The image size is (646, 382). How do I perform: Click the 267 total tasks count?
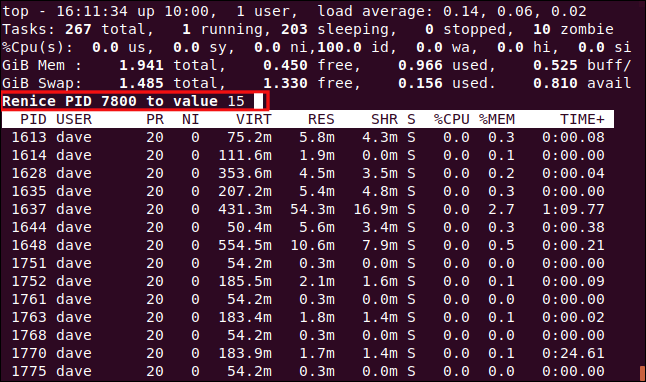tap(78, 29)
